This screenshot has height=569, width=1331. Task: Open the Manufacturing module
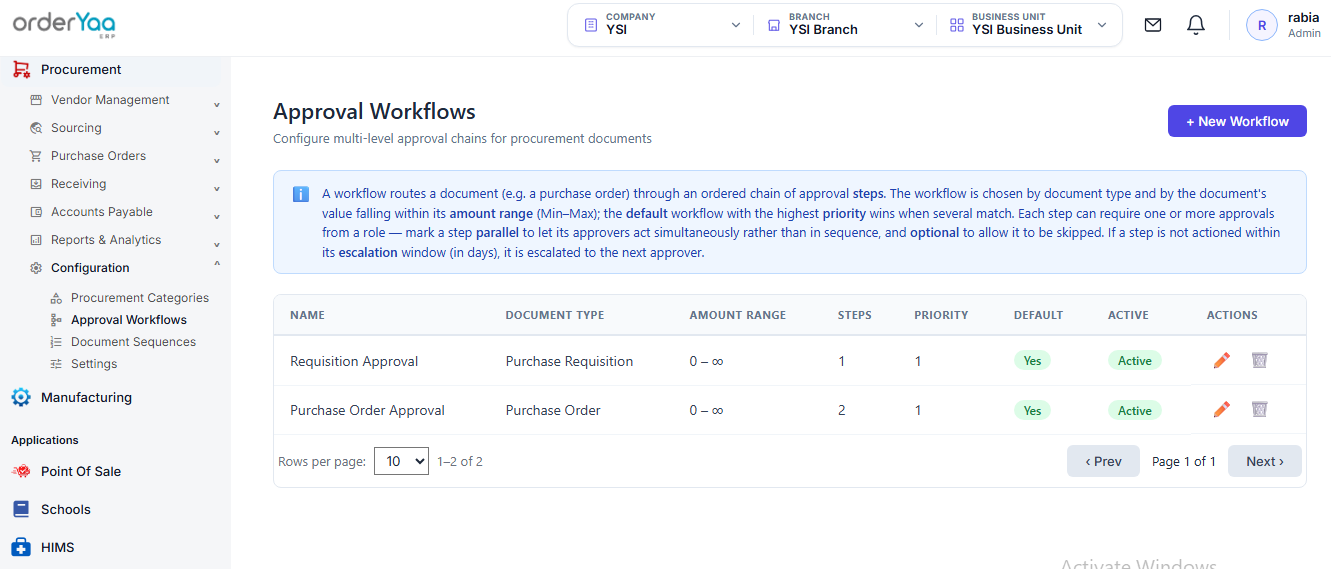pyautogui.click(x=86, y=398)
